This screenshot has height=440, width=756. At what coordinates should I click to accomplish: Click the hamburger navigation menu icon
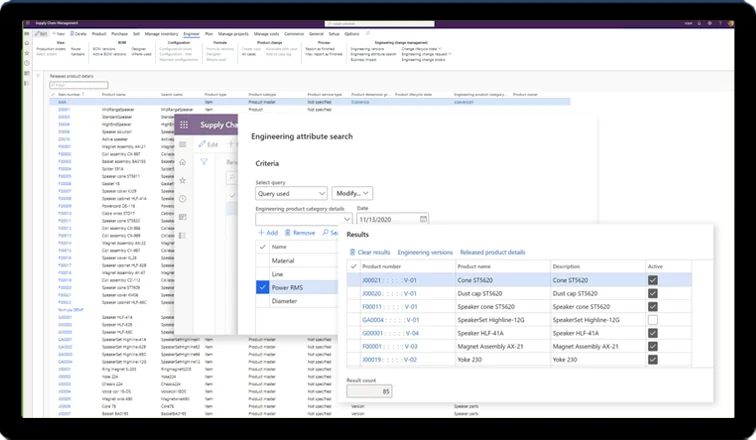tap(183, 144)
